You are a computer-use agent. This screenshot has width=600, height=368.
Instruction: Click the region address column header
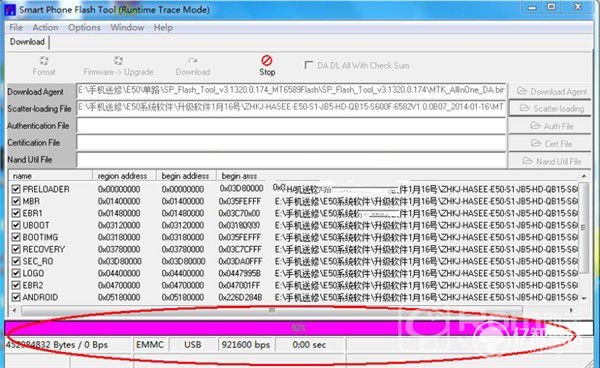pyautogui.click(x=124, y=176)
